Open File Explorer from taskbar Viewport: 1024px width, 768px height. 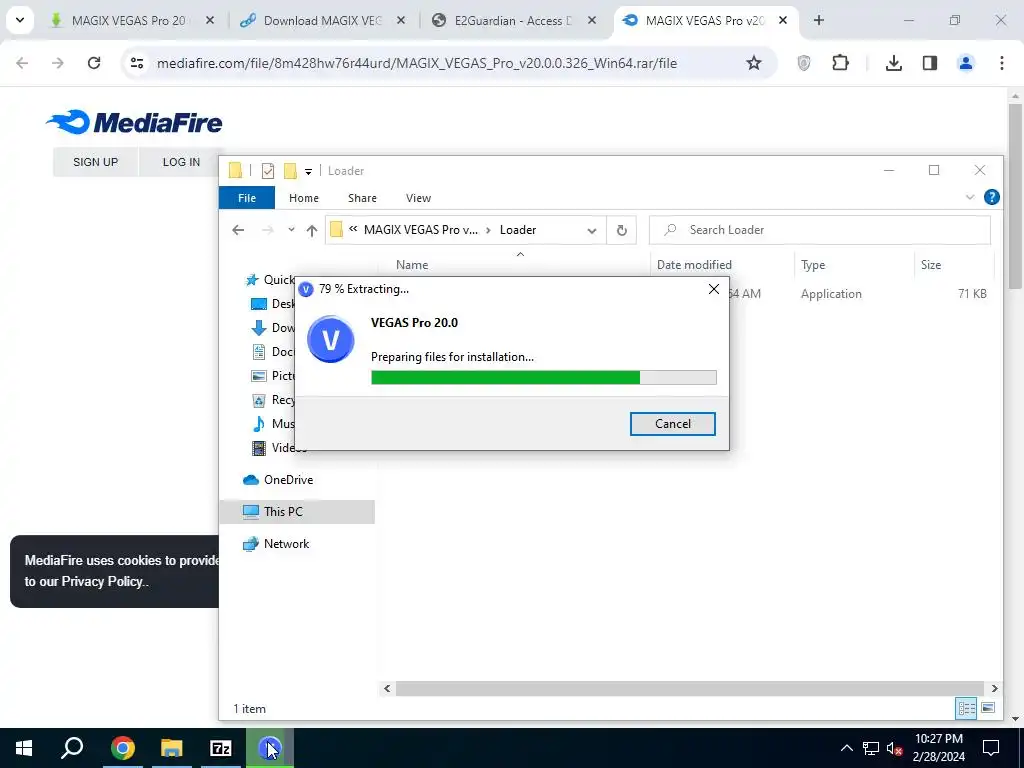(x=172, y=748)
